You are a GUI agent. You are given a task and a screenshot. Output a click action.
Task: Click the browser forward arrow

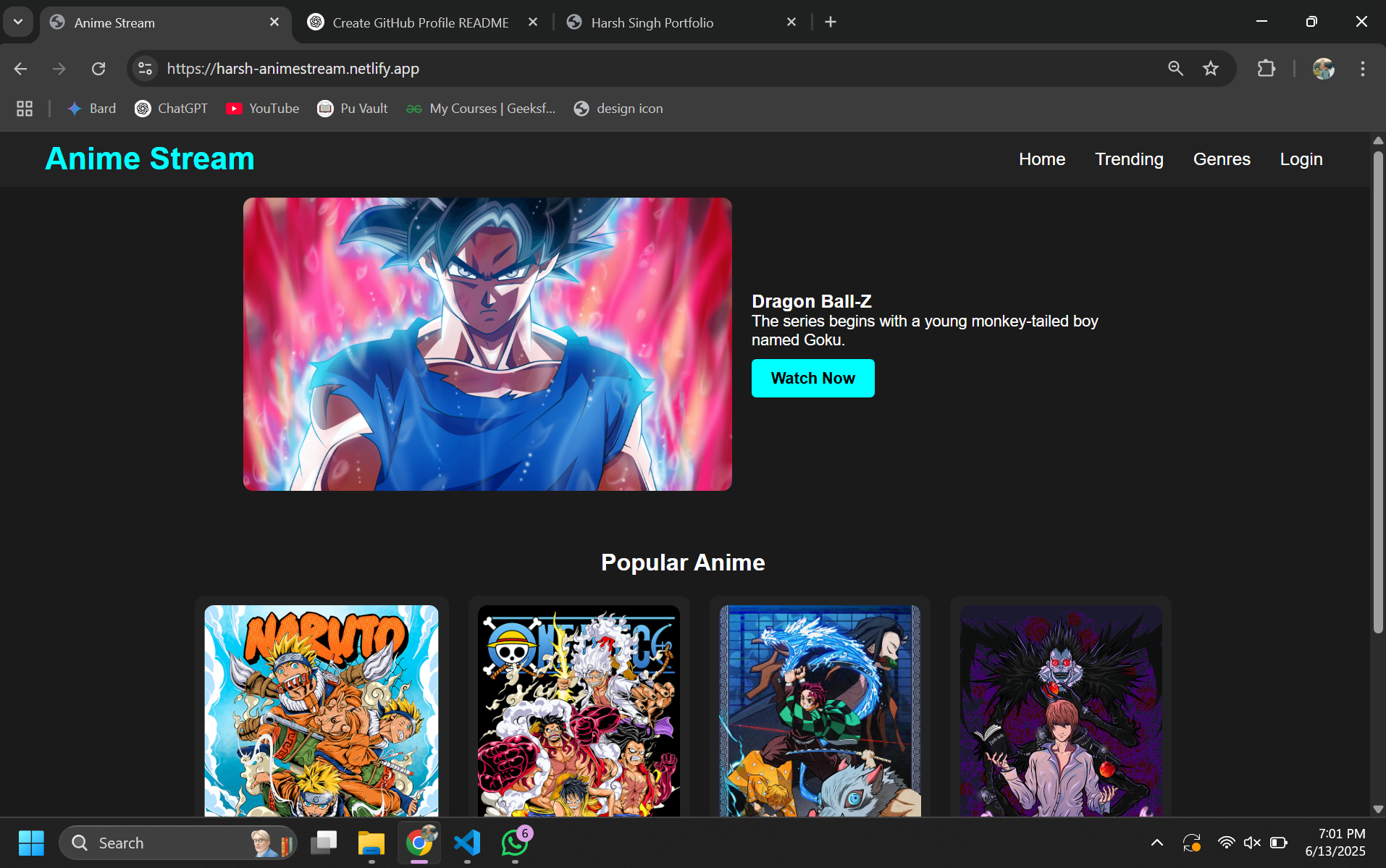pyautogui.click(x=59, y=69)
